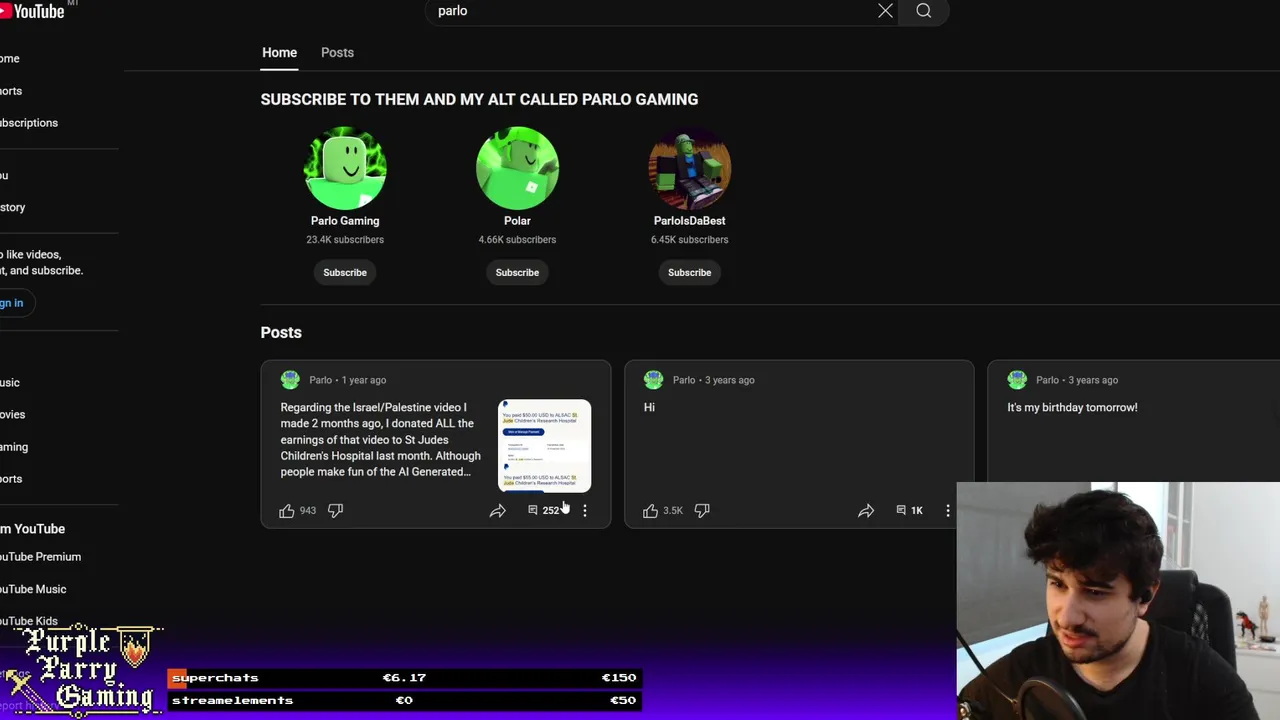Viewport: 1280px width, 720px height.
Task: Share the 'Hi' post
Action: [x=866, y=510]
